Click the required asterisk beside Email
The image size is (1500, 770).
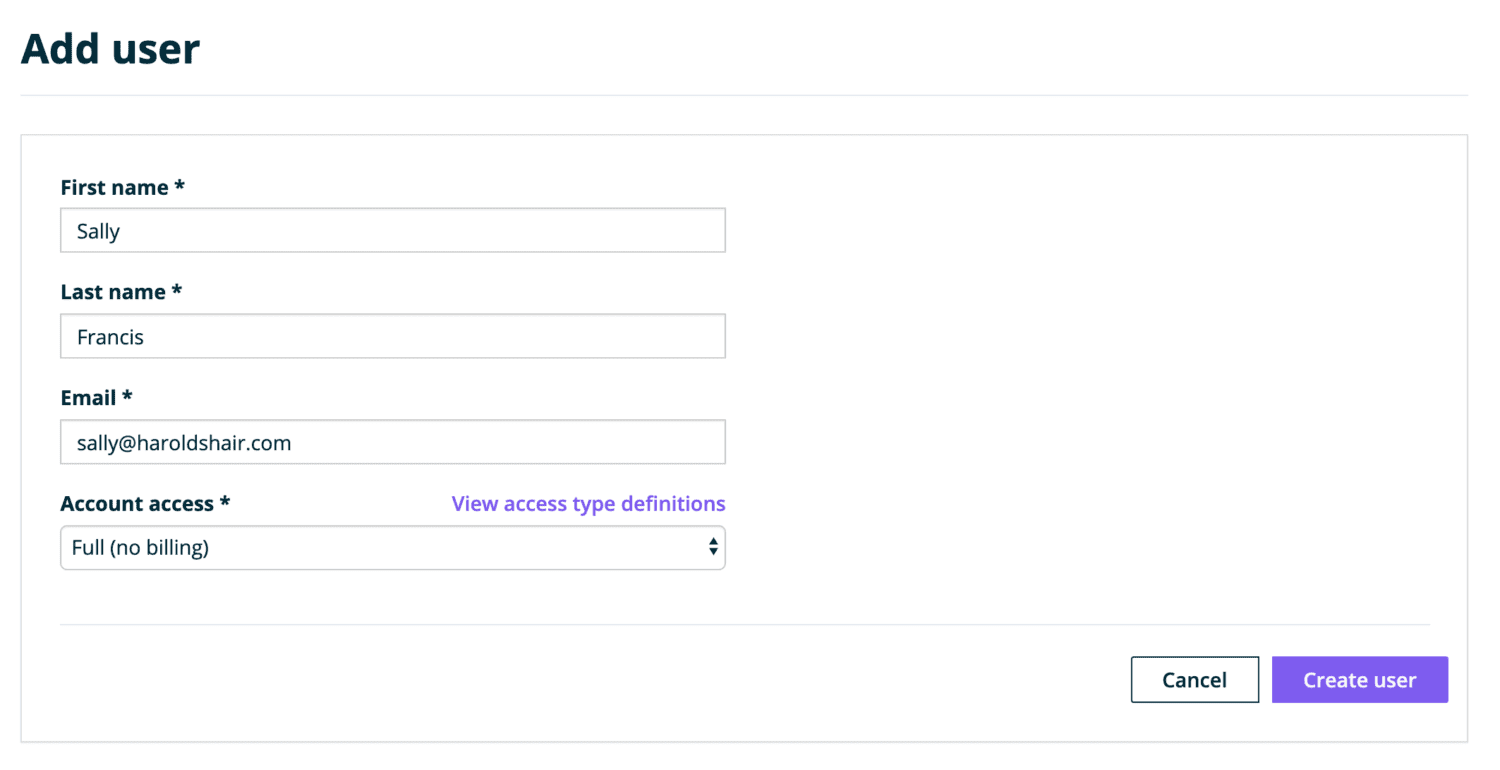127,397
